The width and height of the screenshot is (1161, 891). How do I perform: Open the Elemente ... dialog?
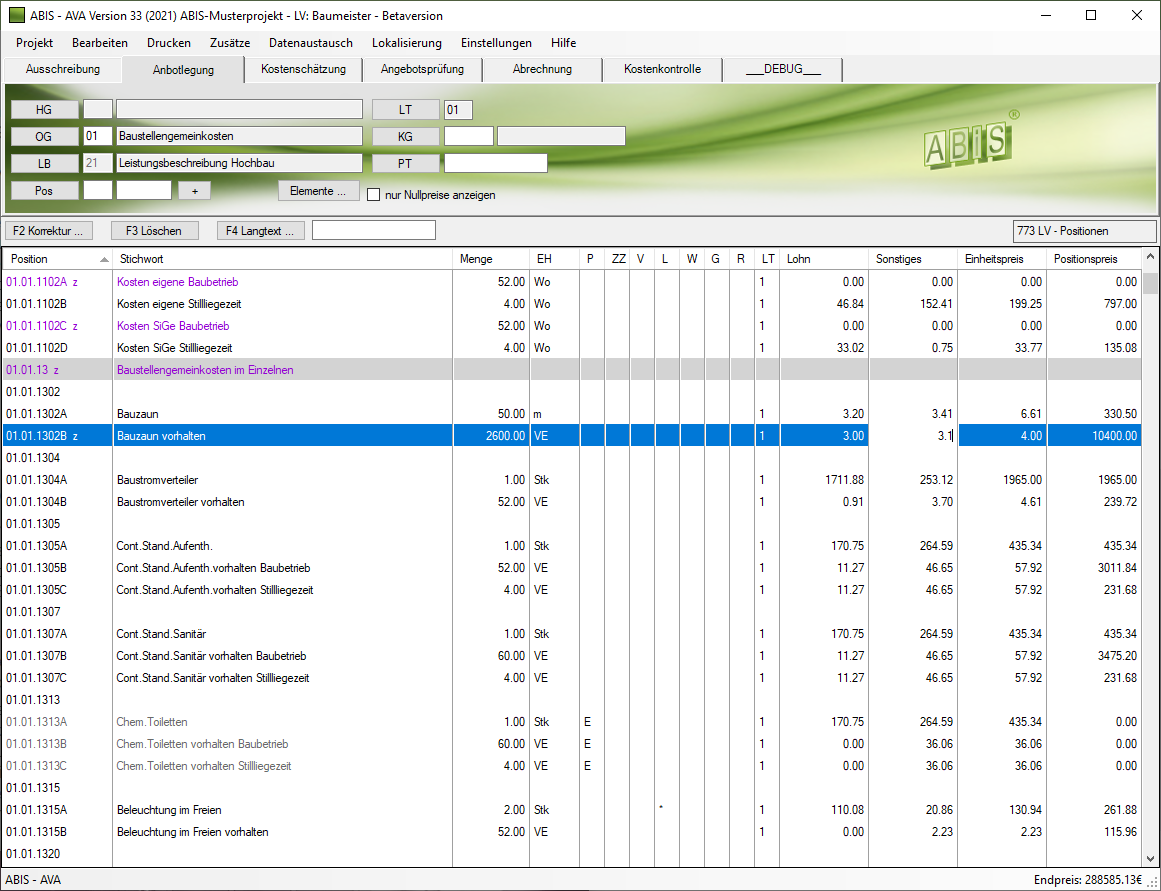click(318, 190)
